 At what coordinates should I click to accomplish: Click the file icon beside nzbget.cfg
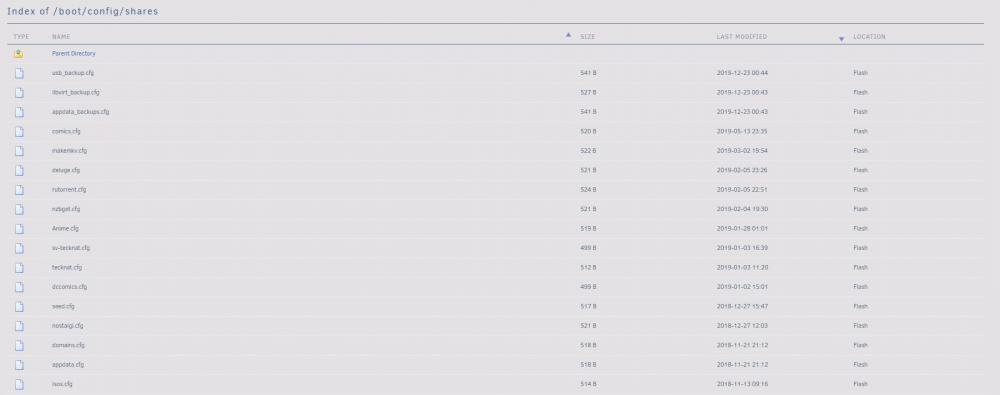pyautogui.click(x=19, y=209)
